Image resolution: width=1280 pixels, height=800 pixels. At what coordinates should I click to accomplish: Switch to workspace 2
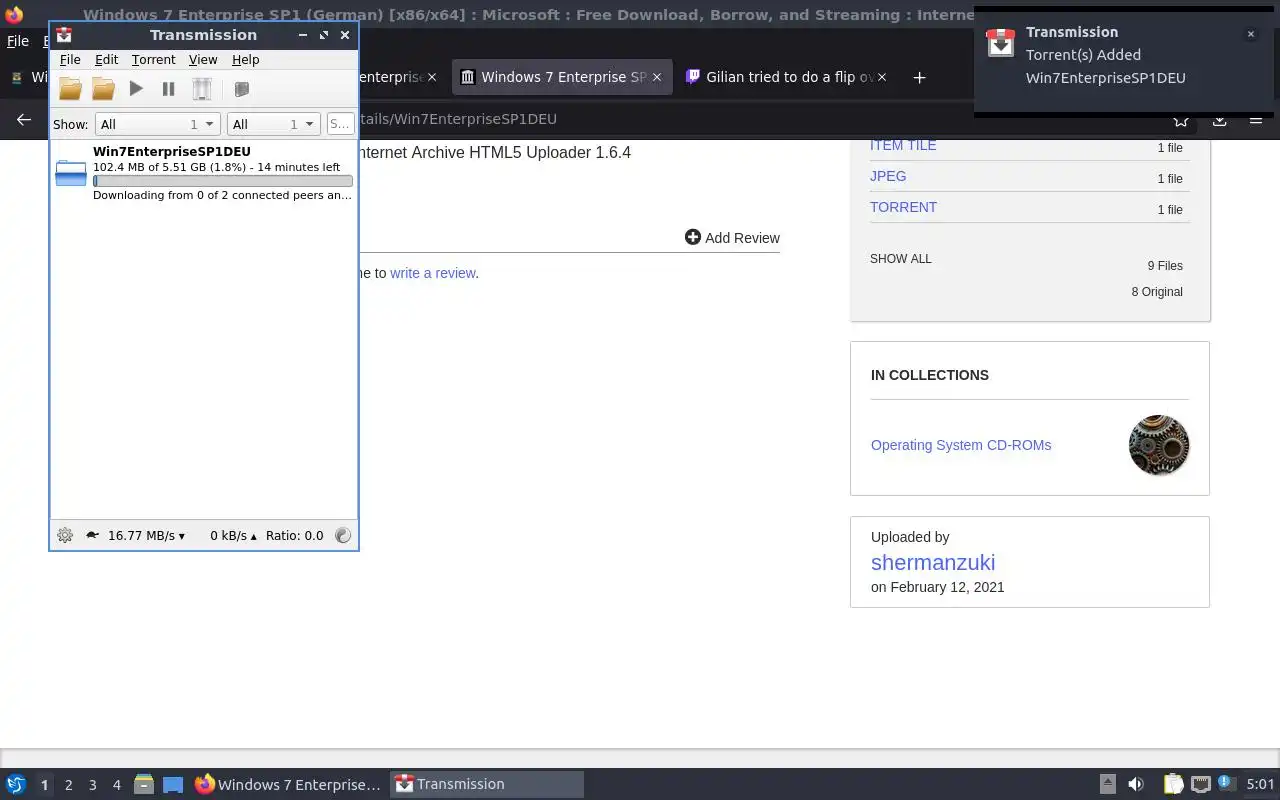click(68, 785)
